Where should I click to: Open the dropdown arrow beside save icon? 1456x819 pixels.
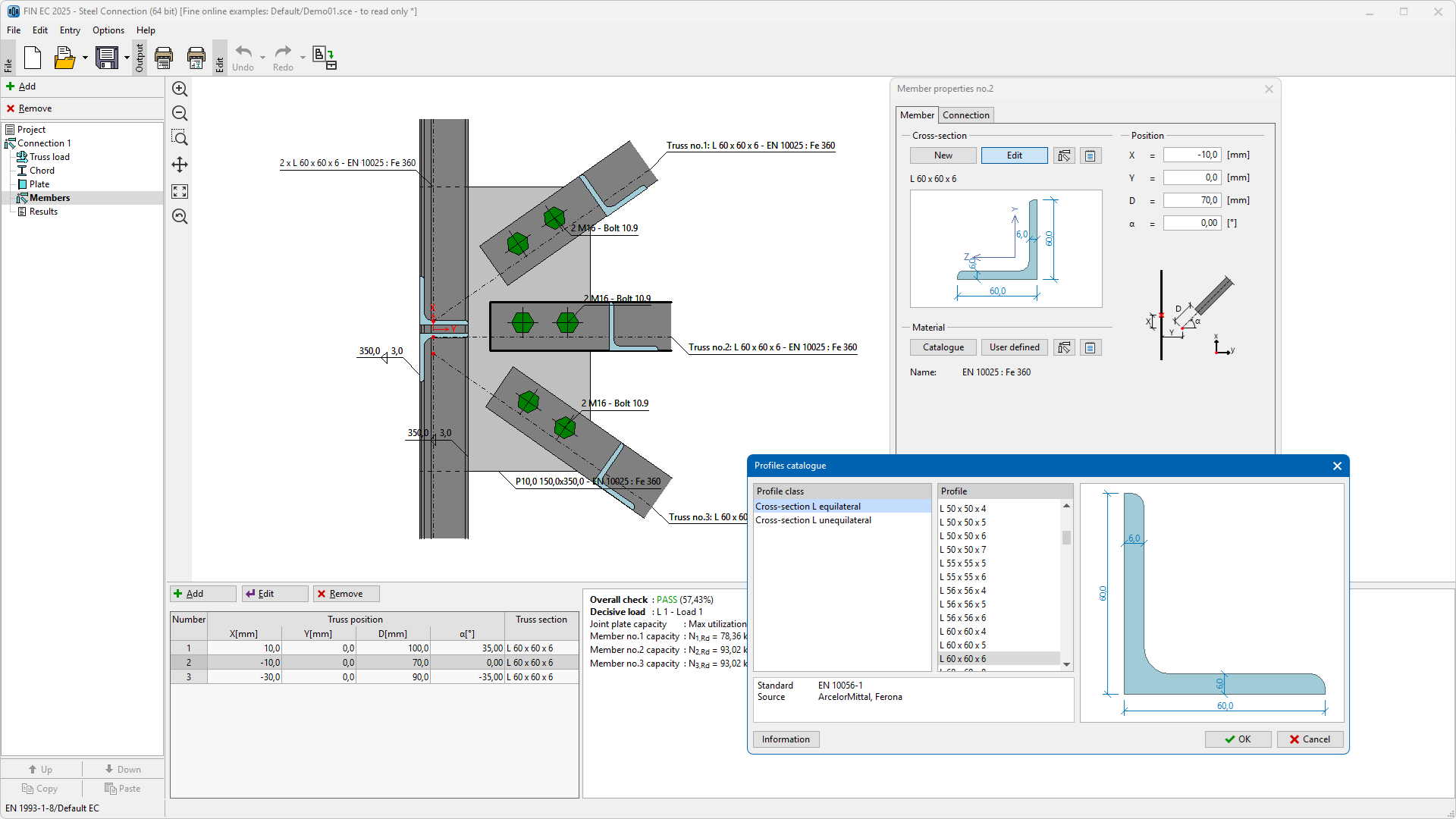(127, 58)
